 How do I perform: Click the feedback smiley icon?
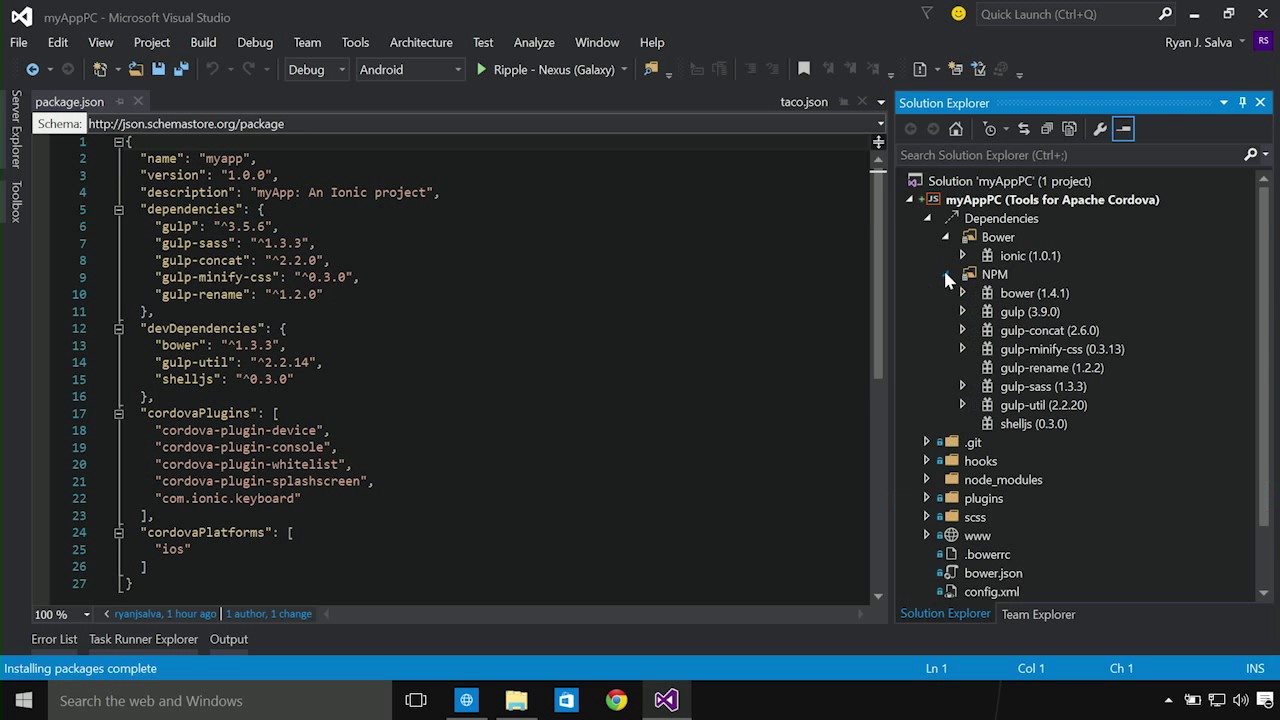pyautogui.click(x=959, y=14)
